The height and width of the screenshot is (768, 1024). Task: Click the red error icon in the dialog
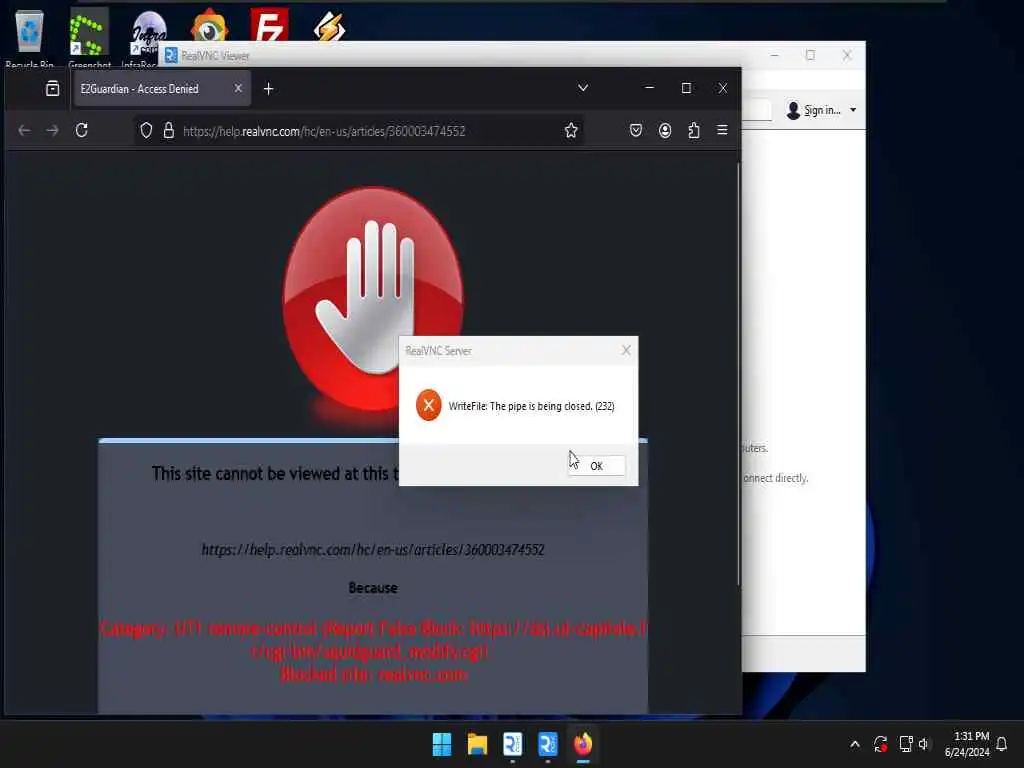click(428, 406)
